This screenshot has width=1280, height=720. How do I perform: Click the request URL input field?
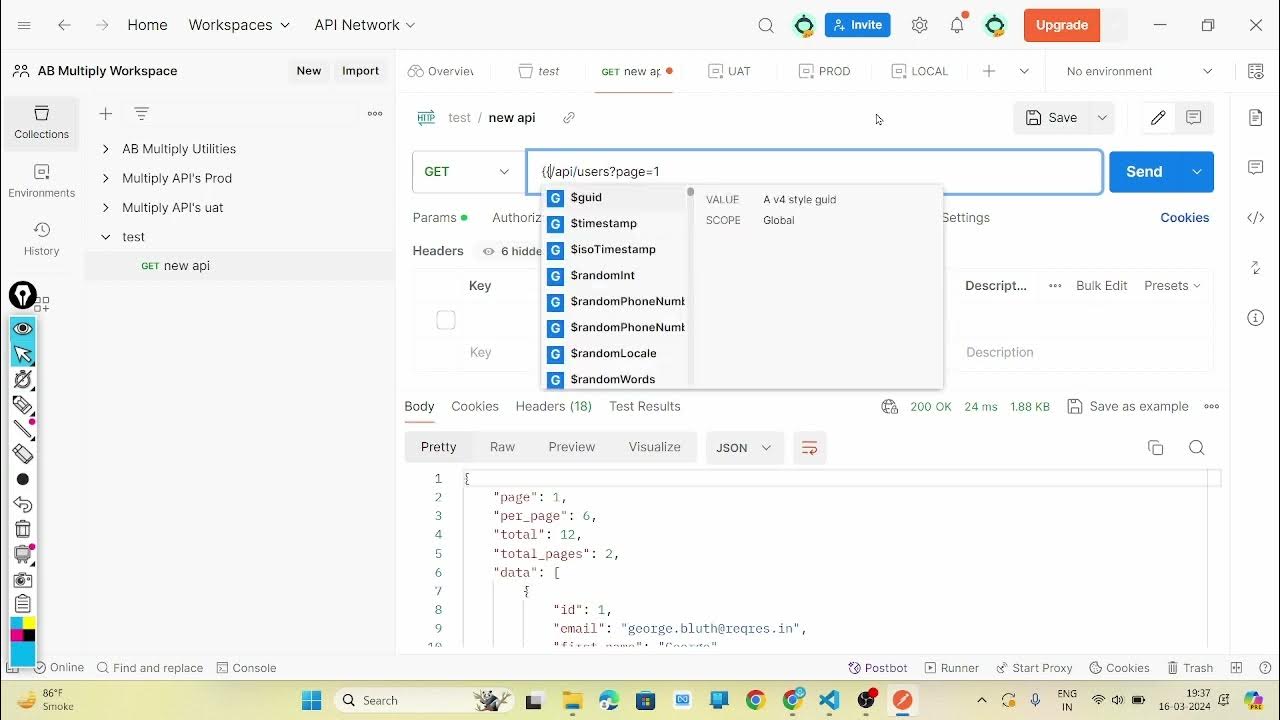click(x=814, y=172)
